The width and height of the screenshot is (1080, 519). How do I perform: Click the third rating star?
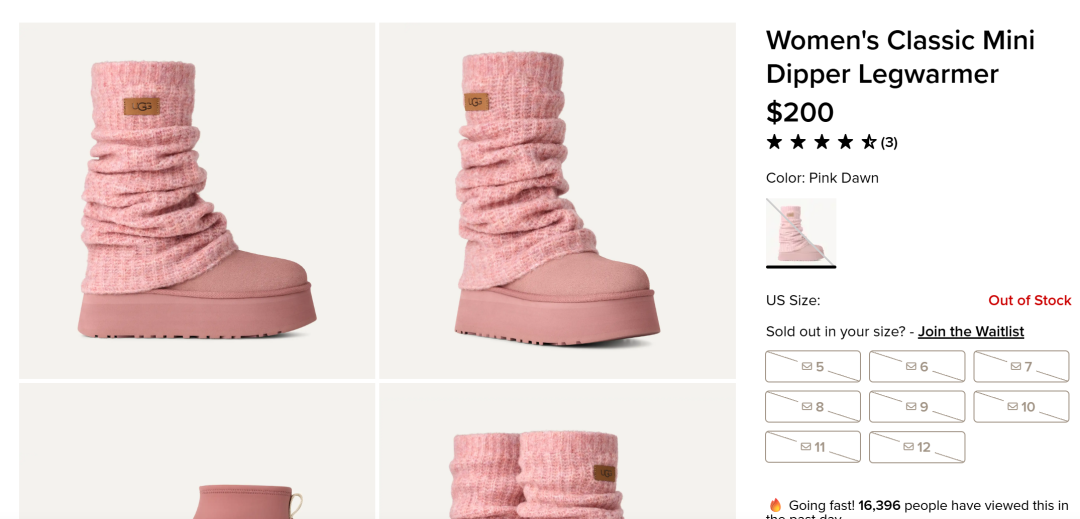coord(822,142)
